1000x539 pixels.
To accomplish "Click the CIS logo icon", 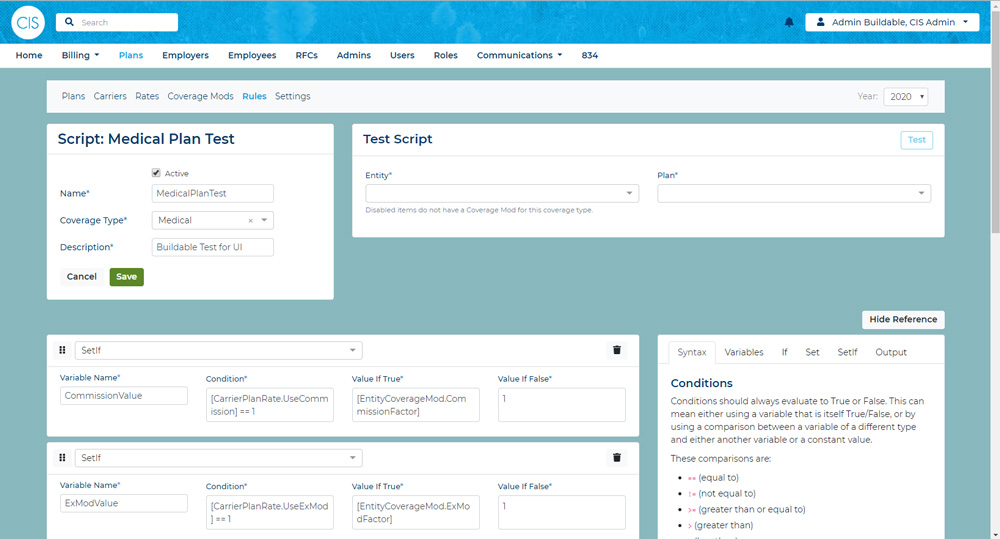I will point(28,22).
